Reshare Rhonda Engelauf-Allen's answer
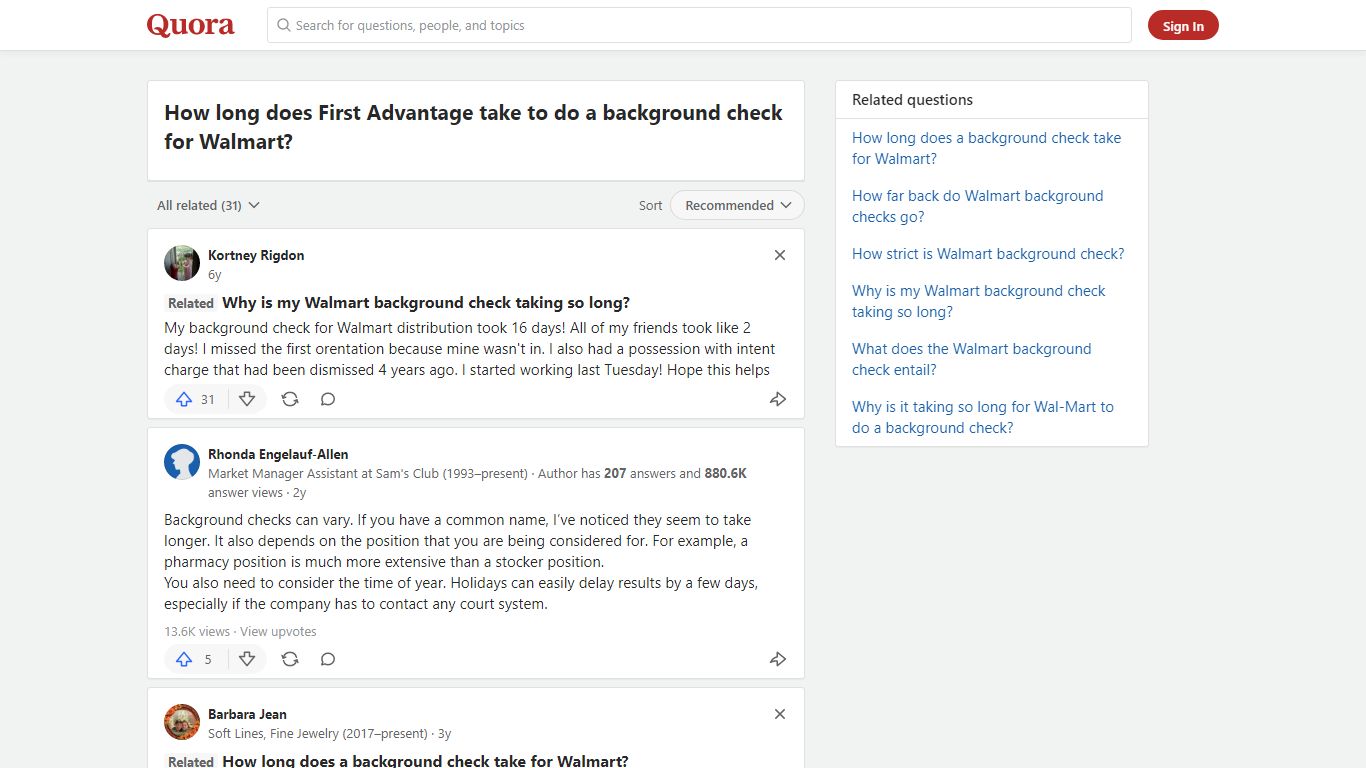1366x768 pixels. tap(290, 659)
